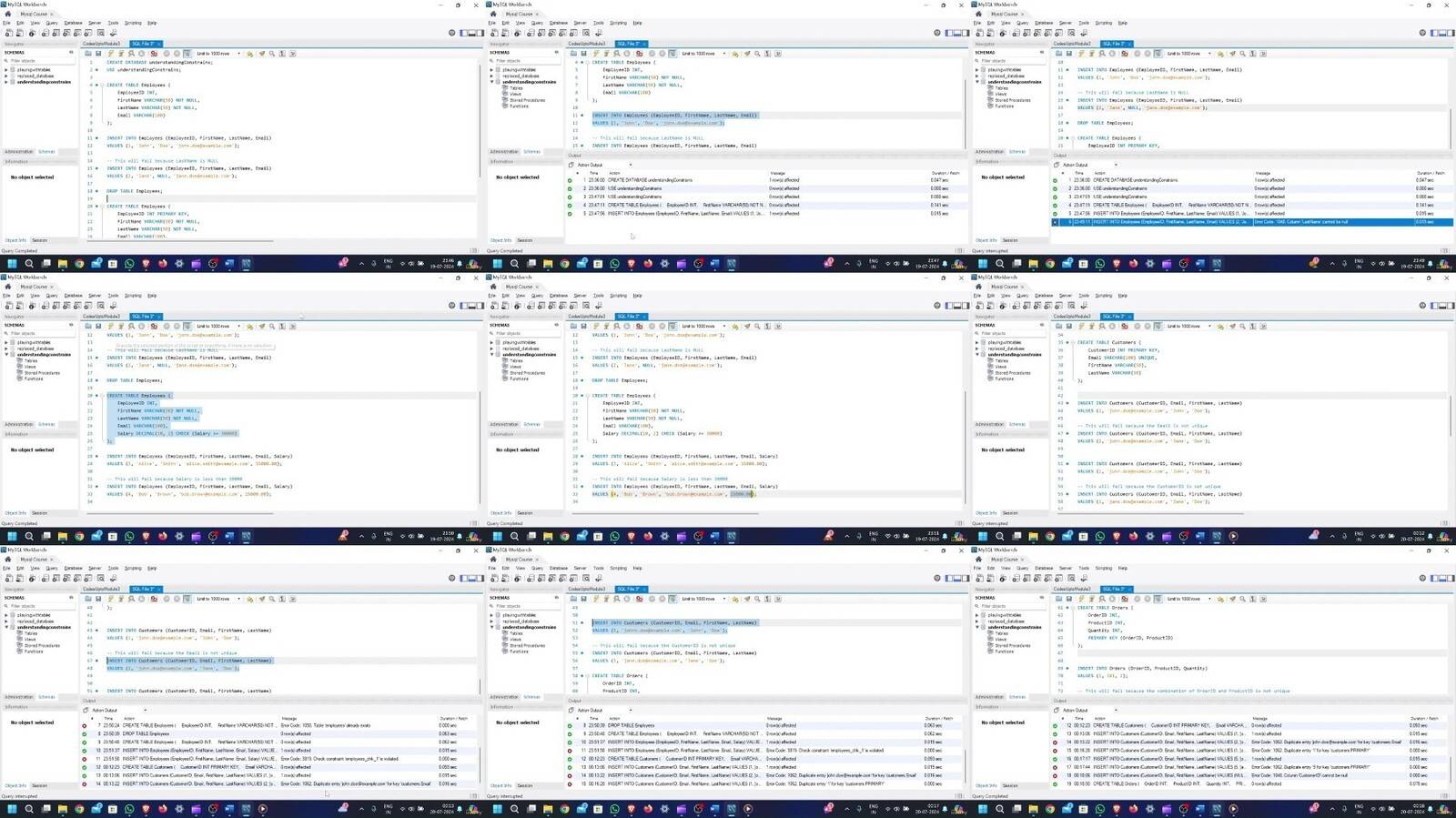Screen dimensions: 1456x818
Task: Open find in the window with 25000.00 selected
Action: point(756,326)
